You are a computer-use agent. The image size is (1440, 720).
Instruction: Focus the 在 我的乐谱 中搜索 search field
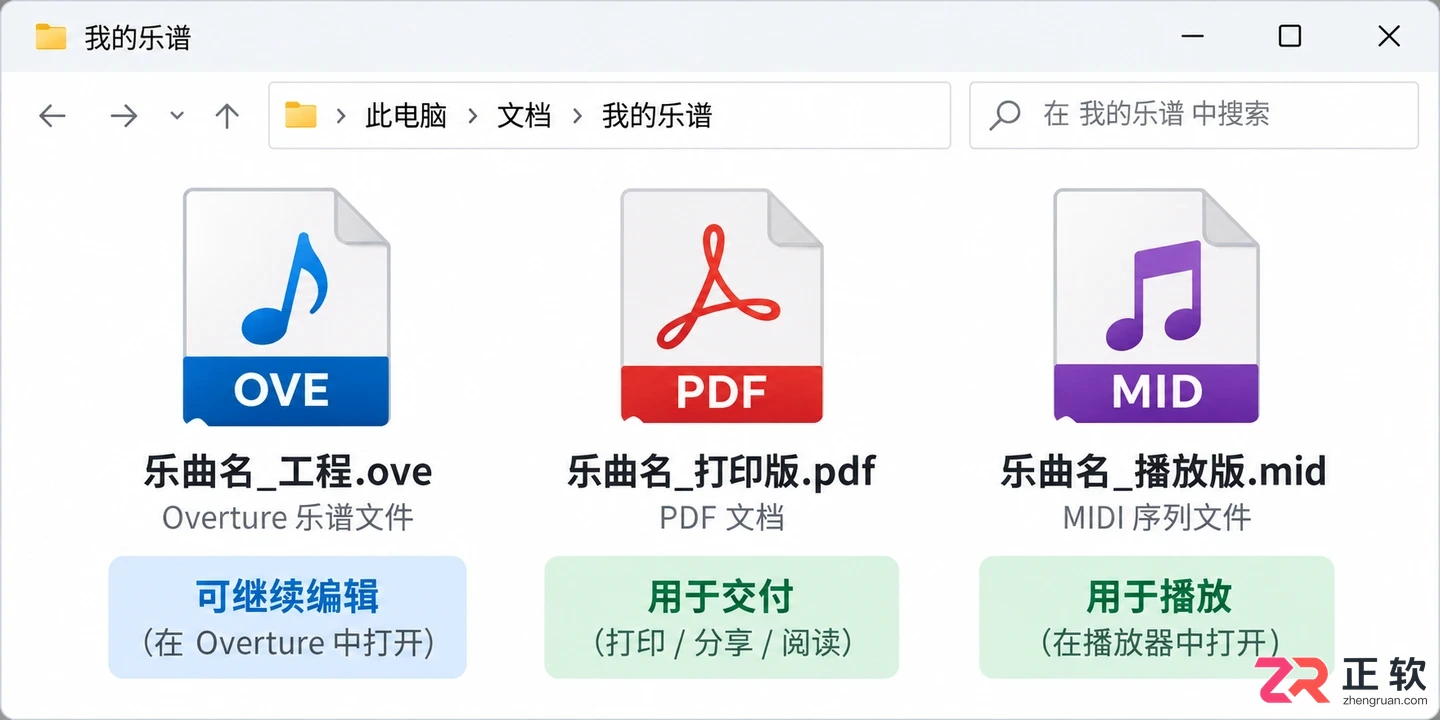pyautogui.click(x=1194, y=115)
